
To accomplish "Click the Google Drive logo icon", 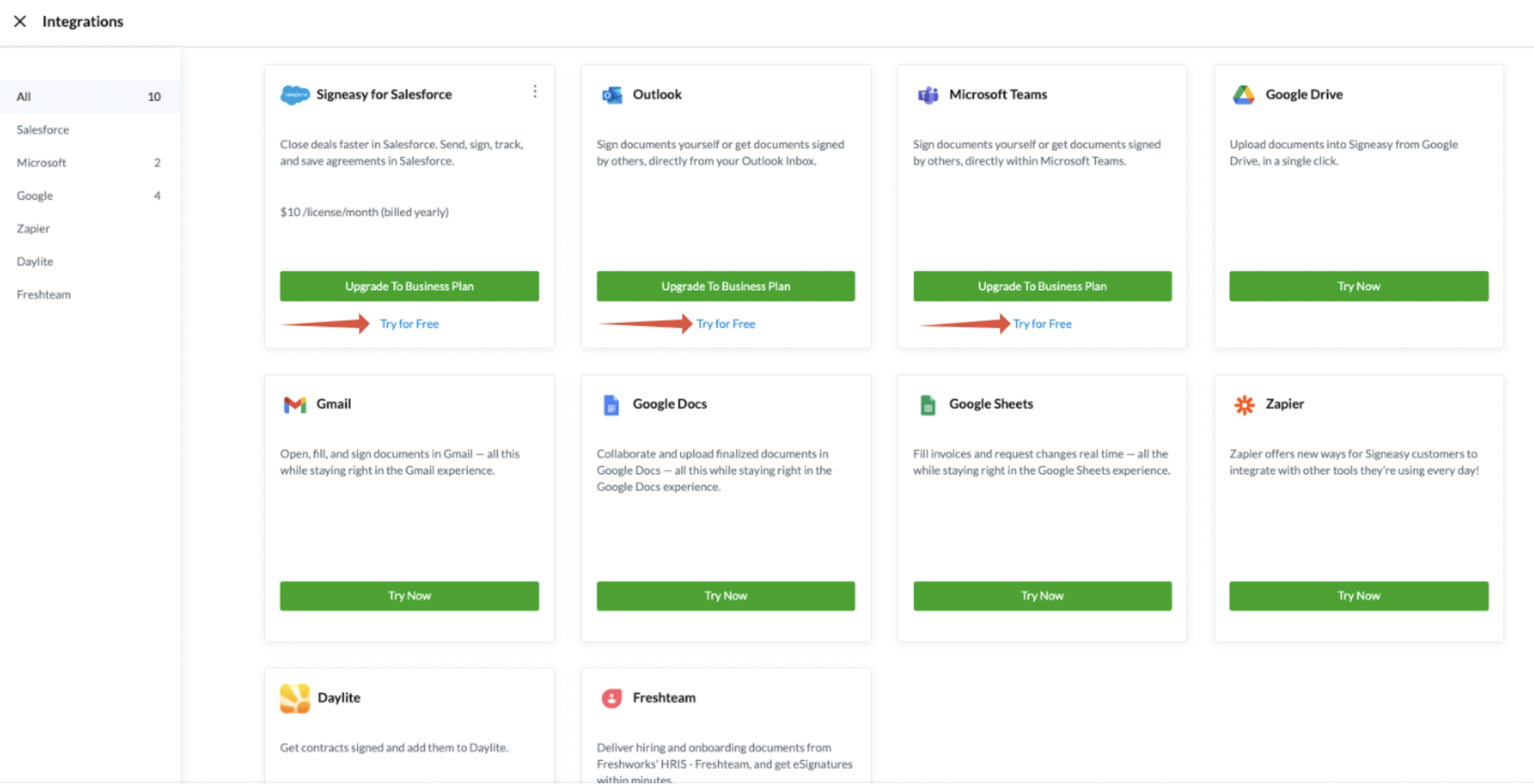I will 1244,95.
